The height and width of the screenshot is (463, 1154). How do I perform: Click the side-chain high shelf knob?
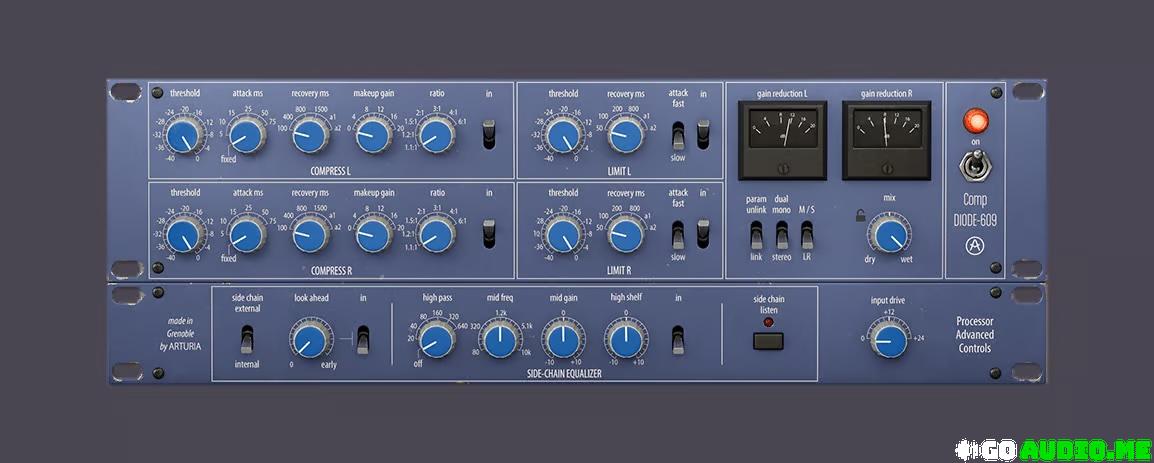click(626, 340)
